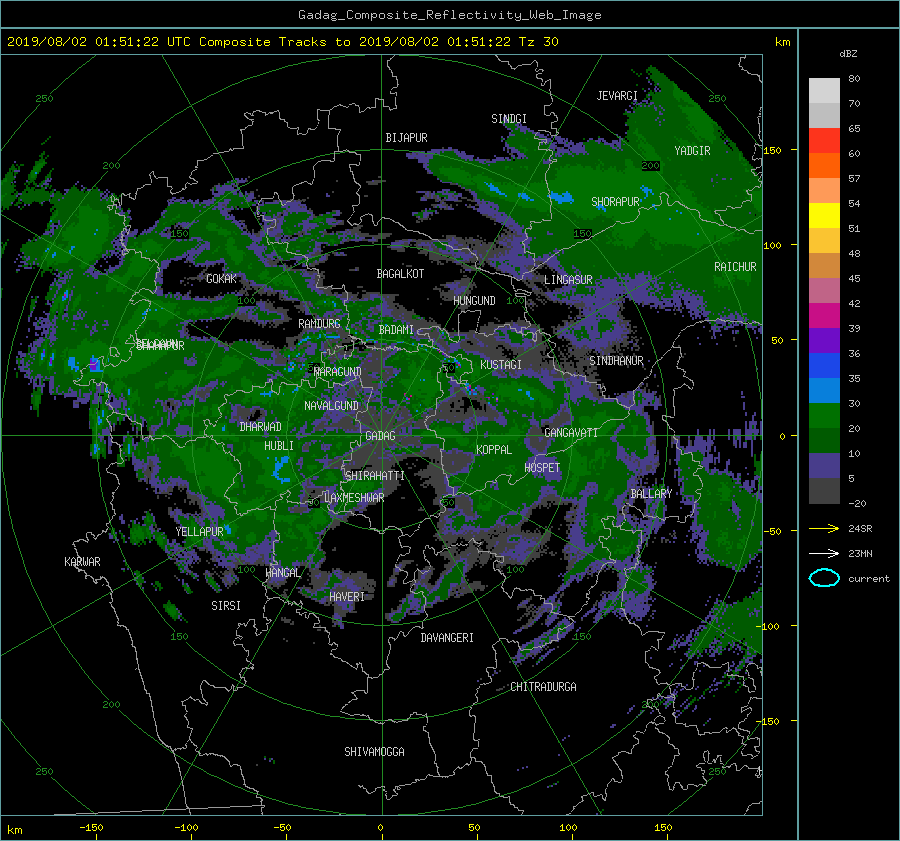Click the km unit label at bottom-left
Viewport: 900px width, 841px height.
pyautogui.click(x=14, y=830)
